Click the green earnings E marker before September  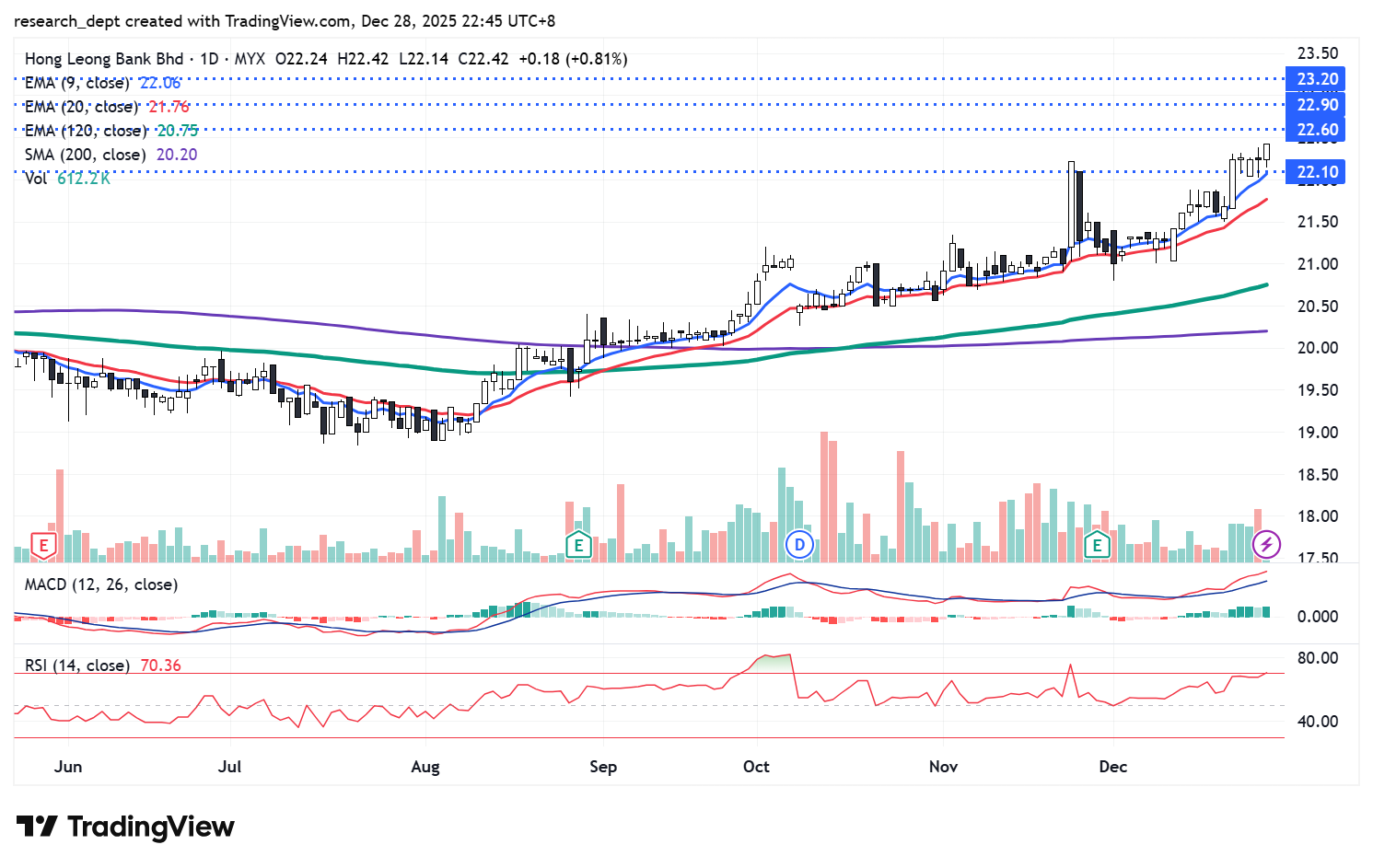click(x=577, y=545)
